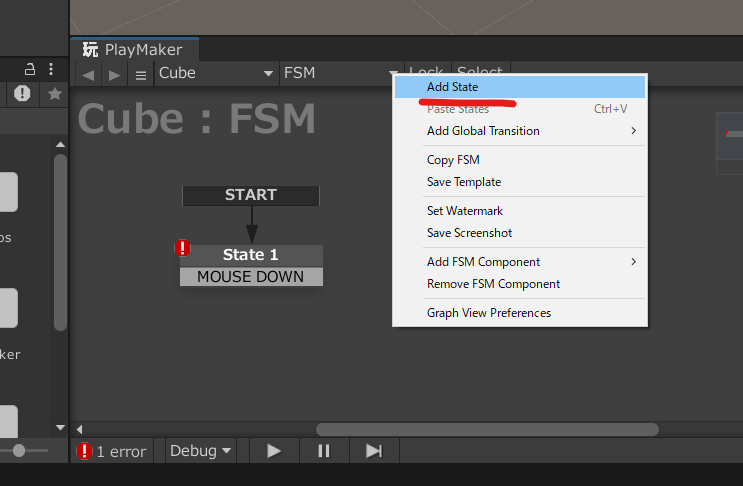Select Set Watermark menu item
This screenshot has height=486, width=743.
(520, 211)
